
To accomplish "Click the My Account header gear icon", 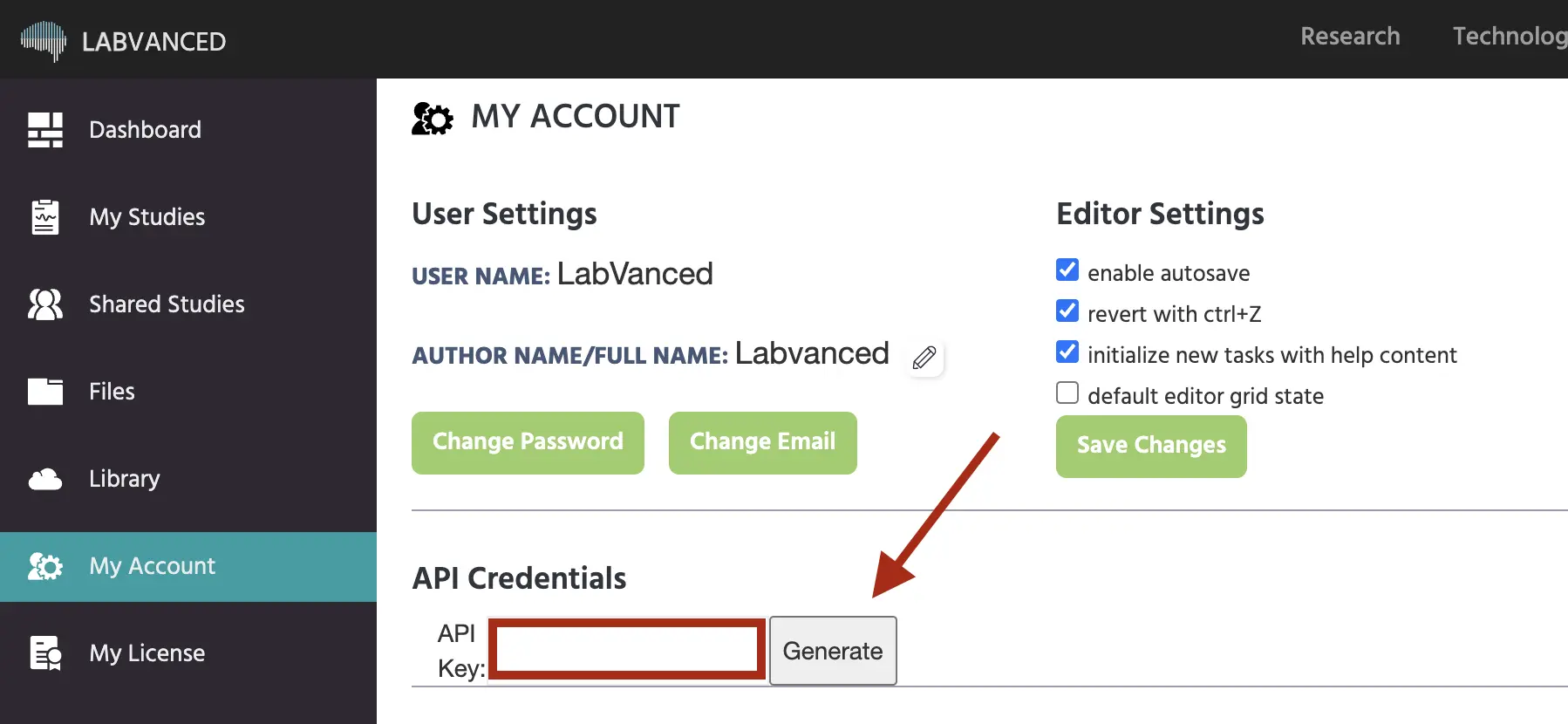I will click(433, 118).
